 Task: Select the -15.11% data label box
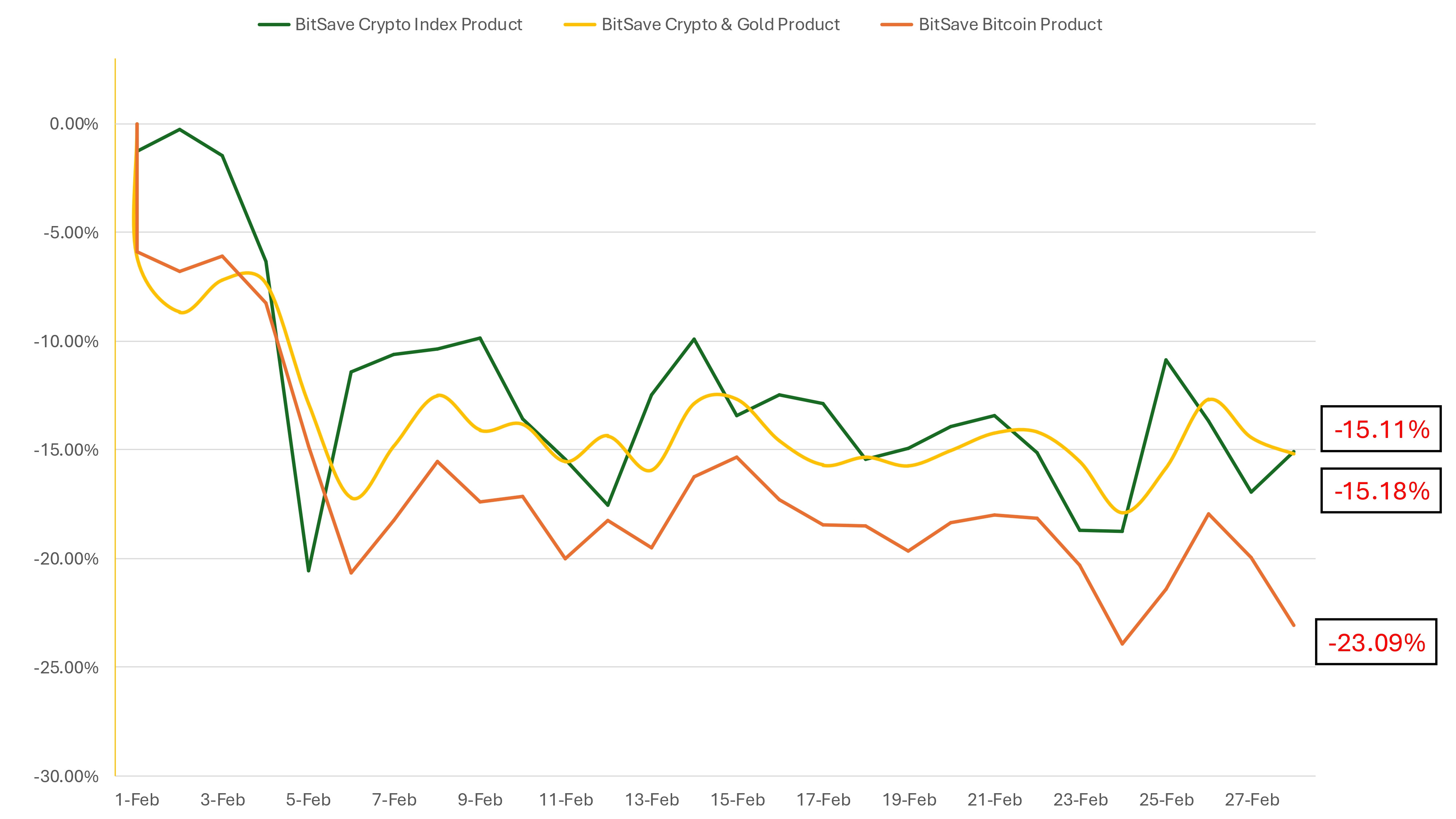tap(1381, 429)
